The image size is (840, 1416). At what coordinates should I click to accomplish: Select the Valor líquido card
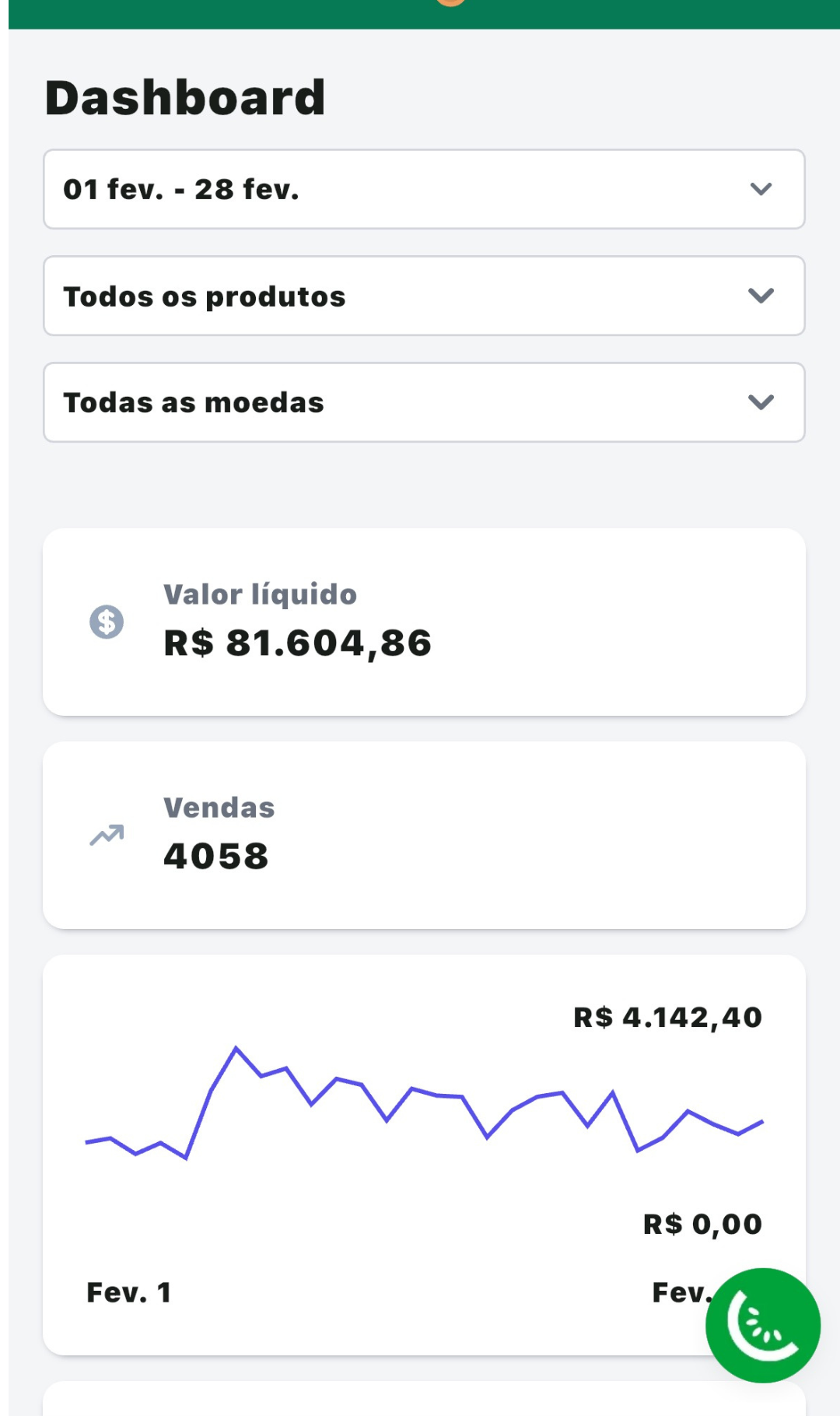coord(424,622)
